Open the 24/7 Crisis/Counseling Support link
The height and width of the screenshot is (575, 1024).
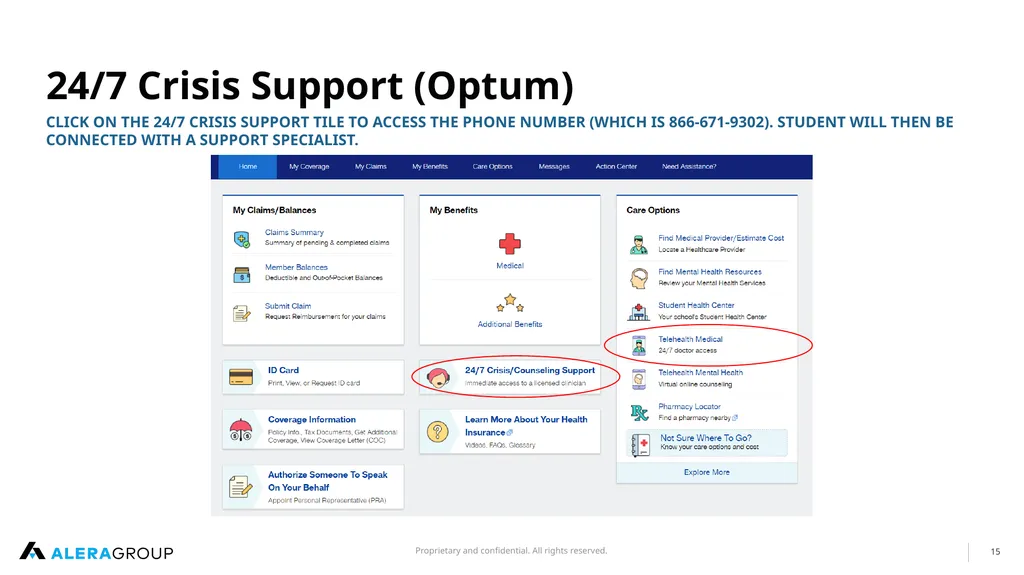tap(530, 370)
